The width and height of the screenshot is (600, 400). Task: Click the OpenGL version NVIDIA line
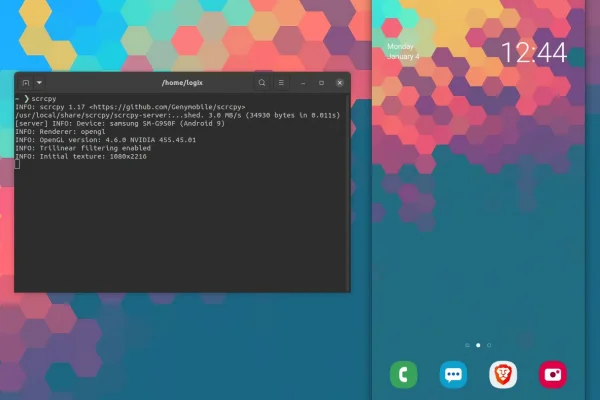[105, 140]
